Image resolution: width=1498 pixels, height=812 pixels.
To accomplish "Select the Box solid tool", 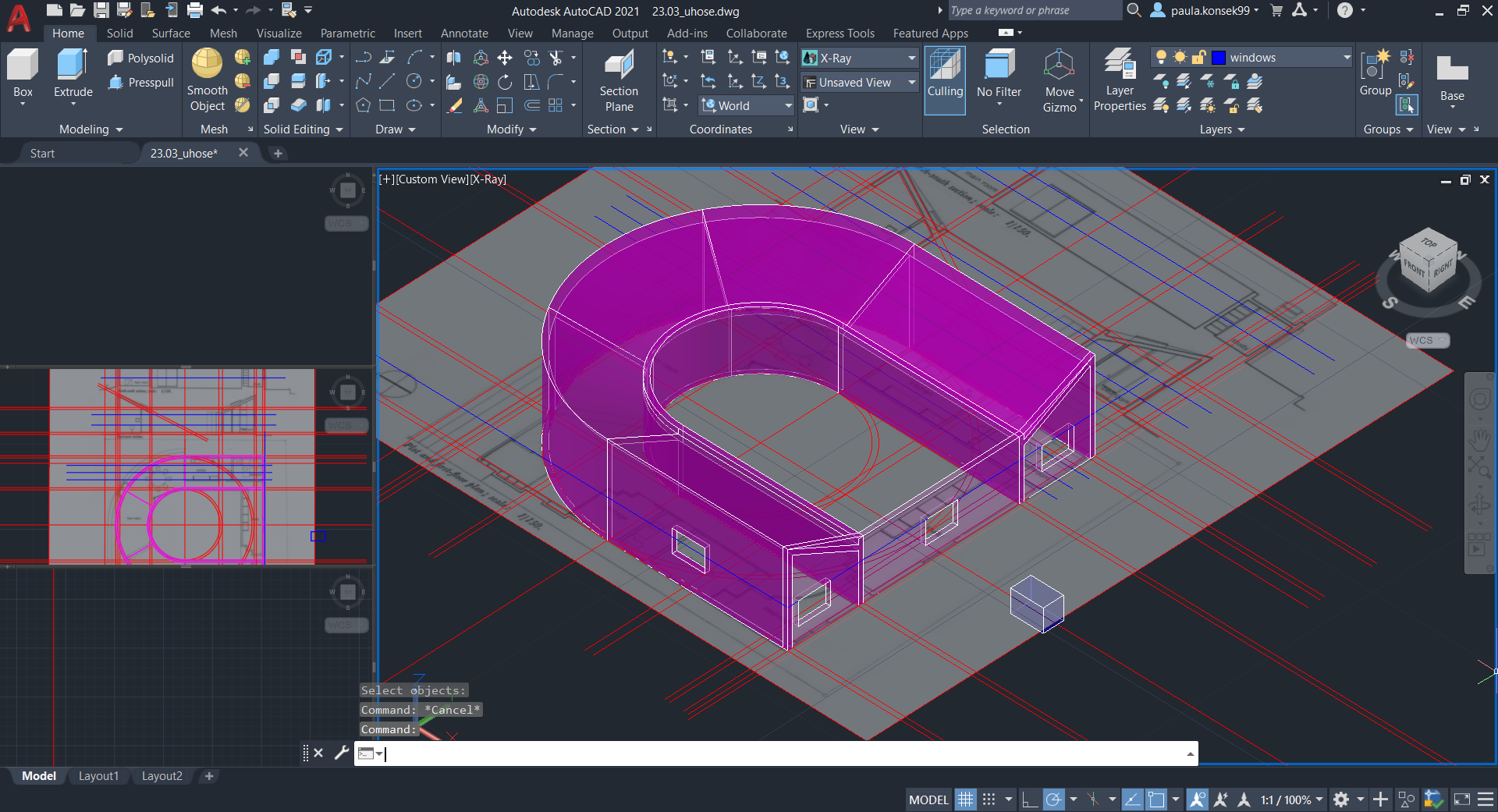I will (x=23, y=75).
